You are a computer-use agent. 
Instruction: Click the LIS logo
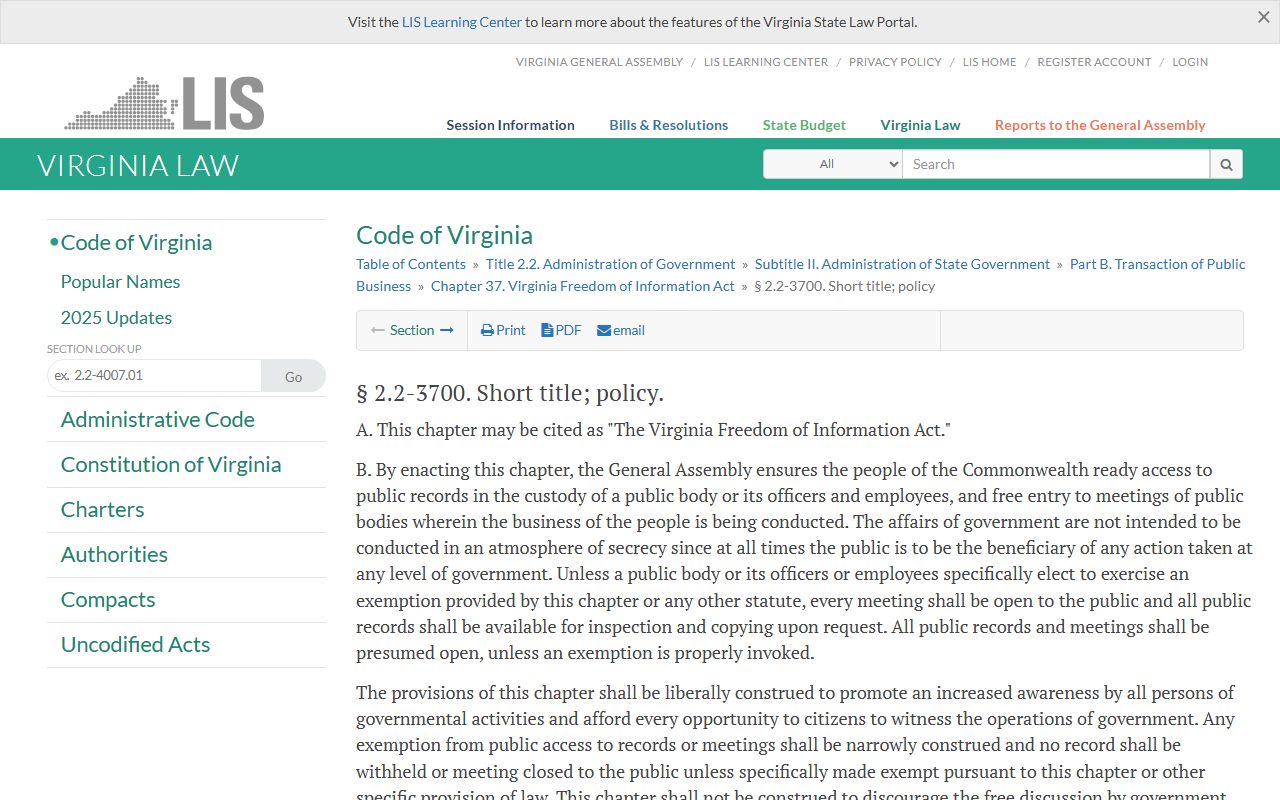[165, 103]
